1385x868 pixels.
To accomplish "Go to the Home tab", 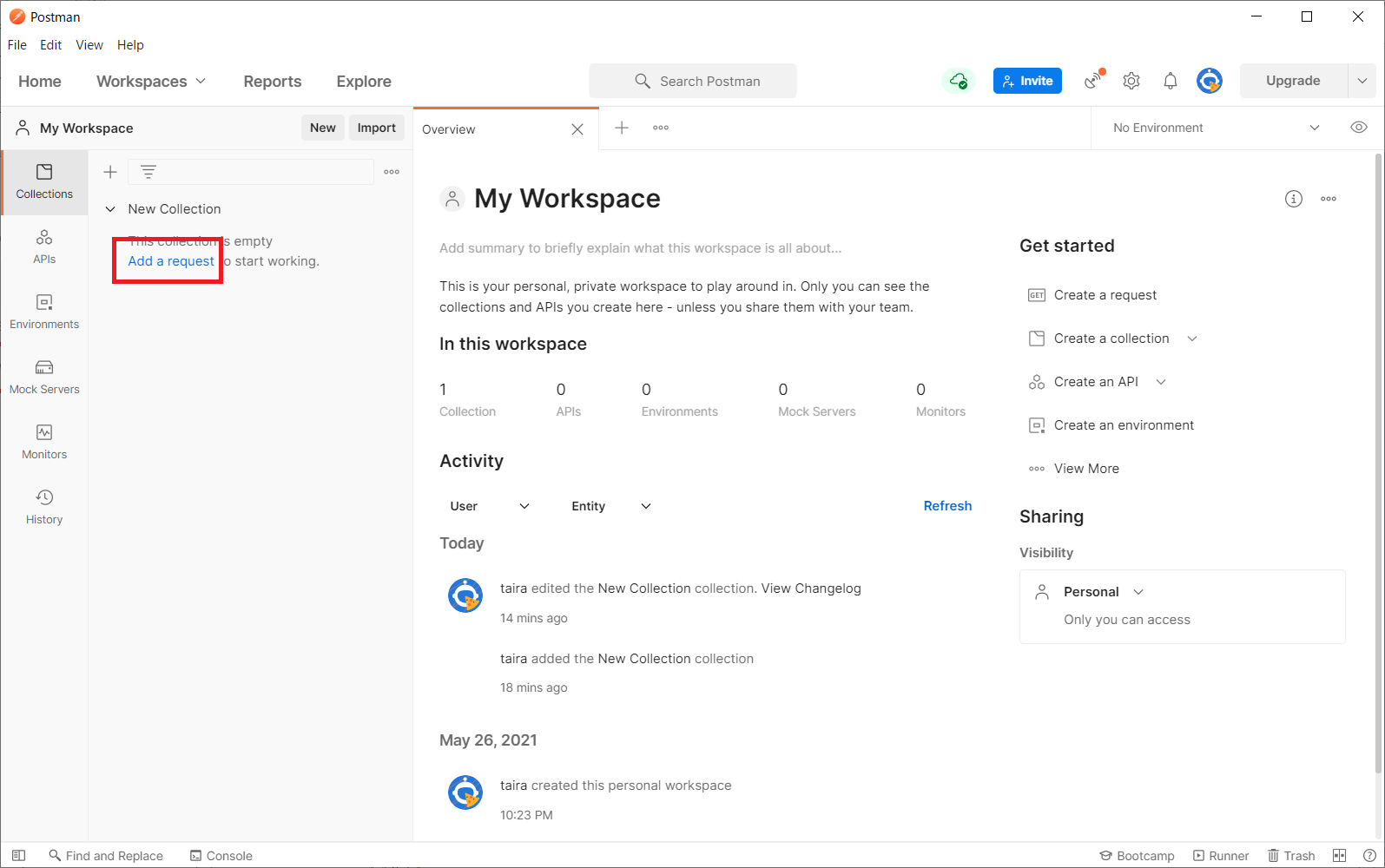I will (40, 81).
